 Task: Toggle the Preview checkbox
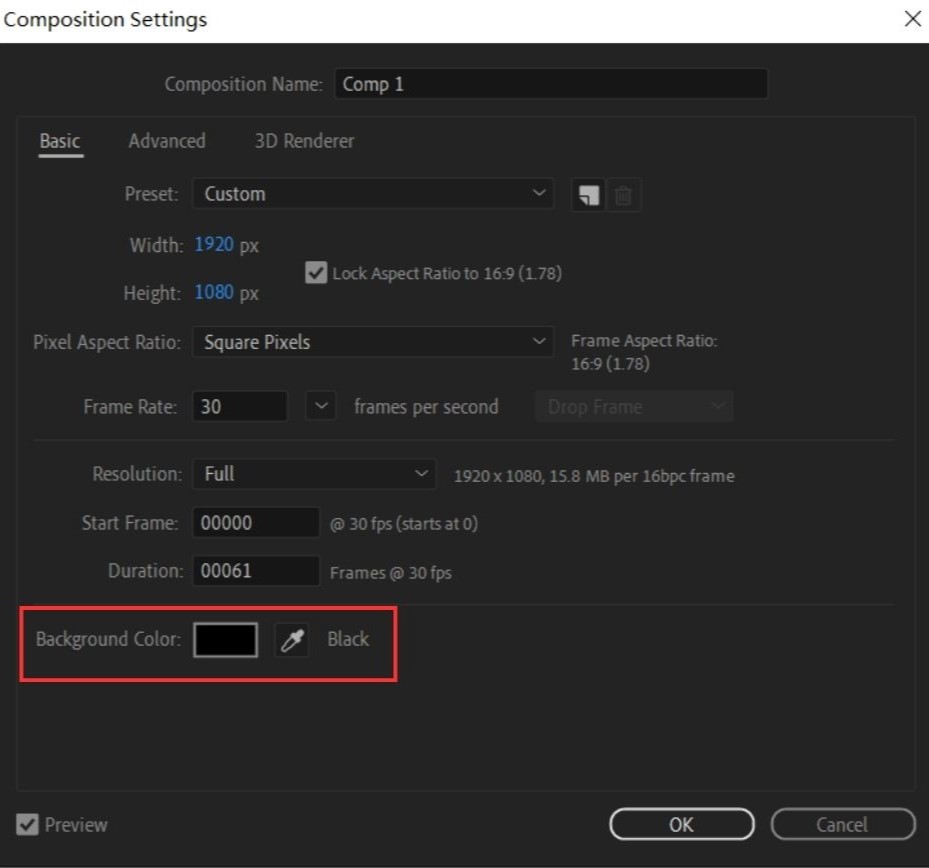click(x=27, y=825)
